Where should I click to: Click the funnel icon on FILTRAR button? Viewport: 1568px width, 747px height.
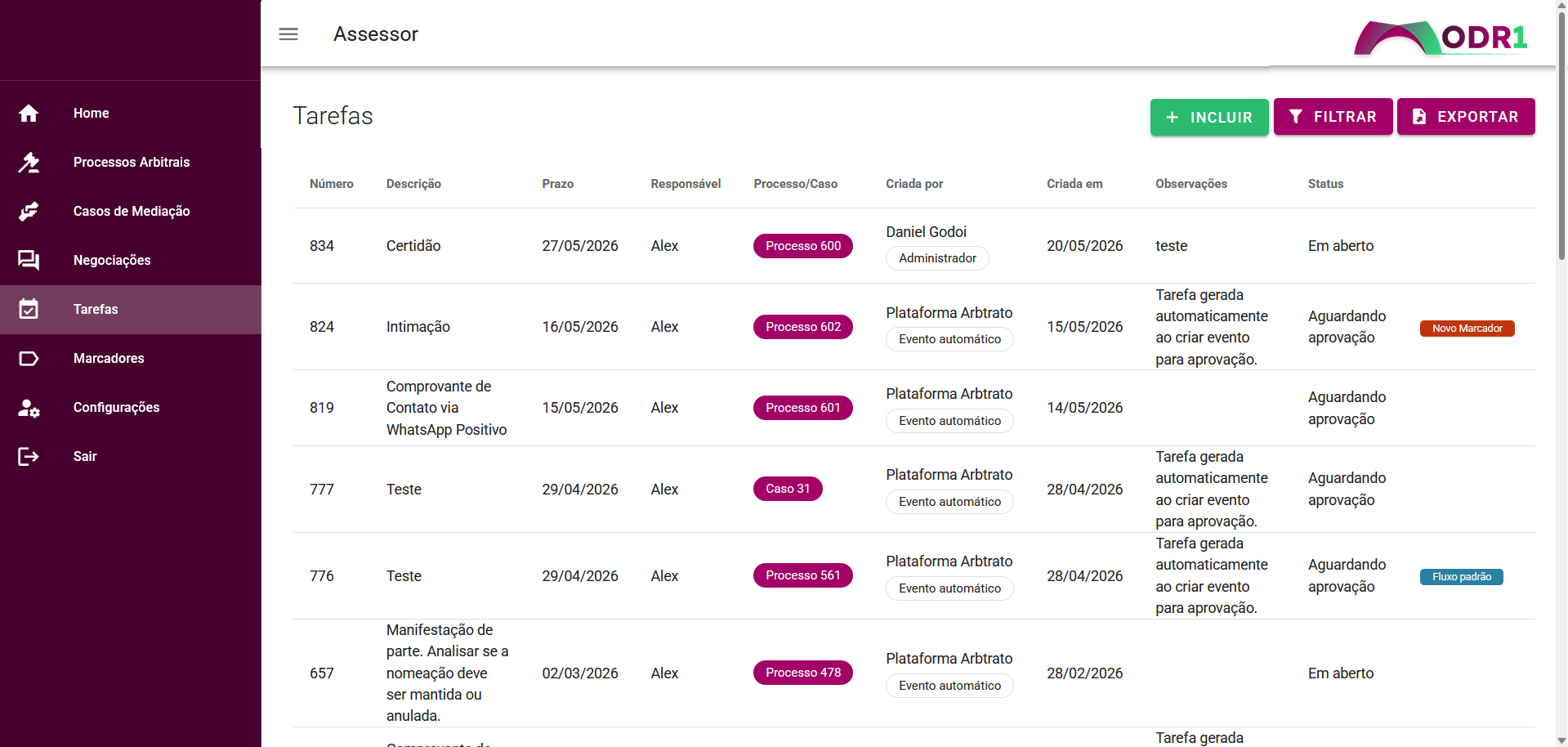[1296, 117]
